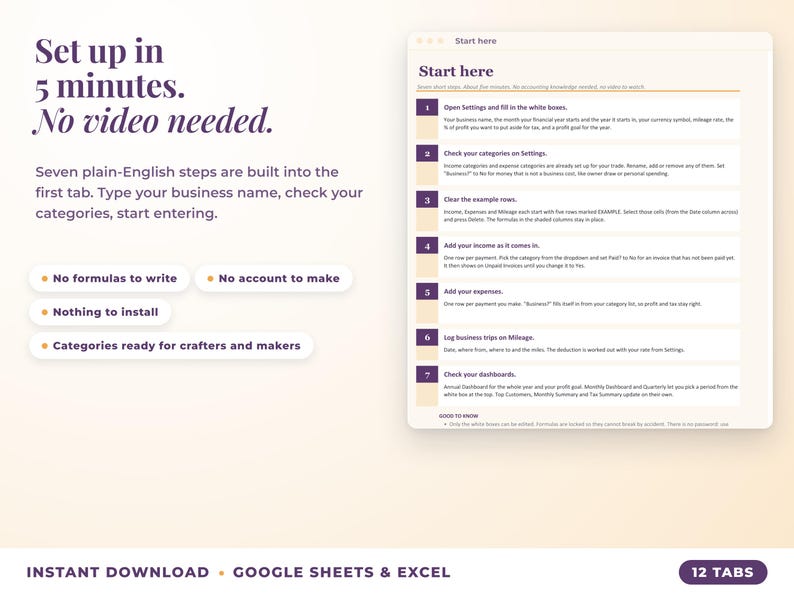
Task: Click the 'Set up in' headline line
Action: coord(99,51)
